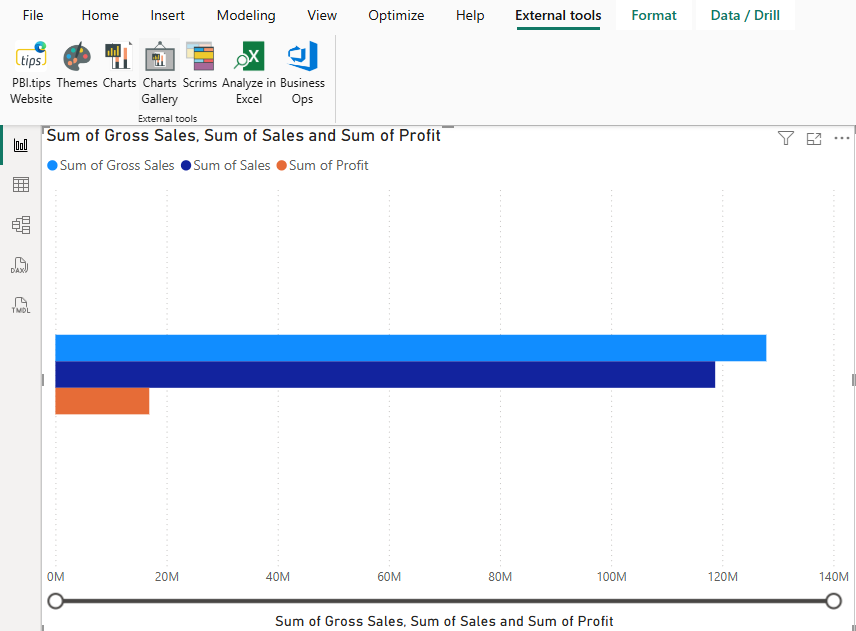Switch to the Format ribbon tab
This screenshot has width=856, height=631.
click(x=653, y=15)
